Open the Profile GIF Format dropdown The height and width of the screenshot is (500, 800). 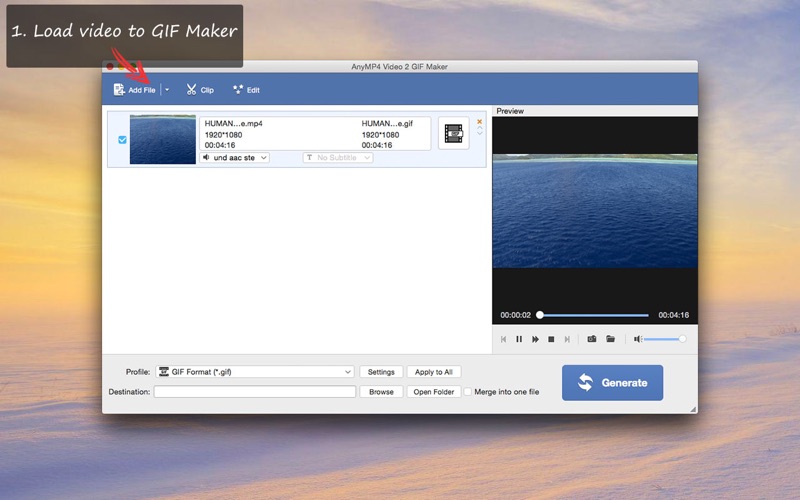(x=255, y=372)
